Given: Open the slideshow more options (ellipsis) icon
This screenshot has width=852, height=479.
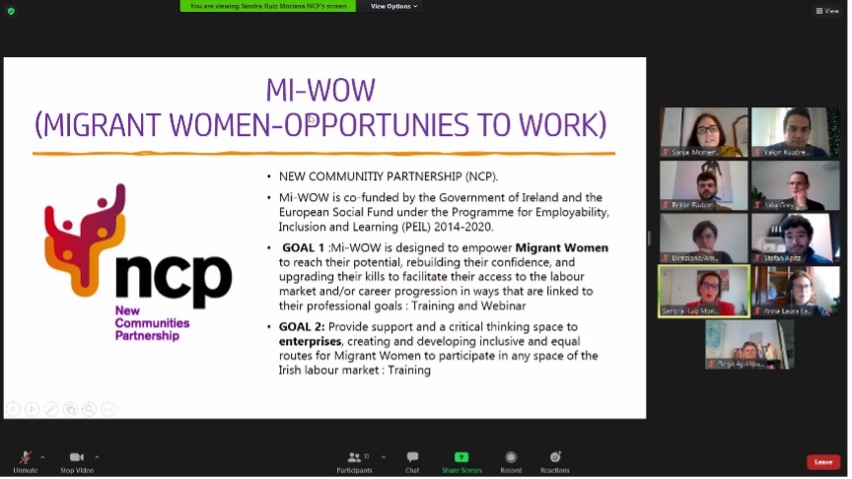Looking at the screenshot, I should [x=108, y=409].
